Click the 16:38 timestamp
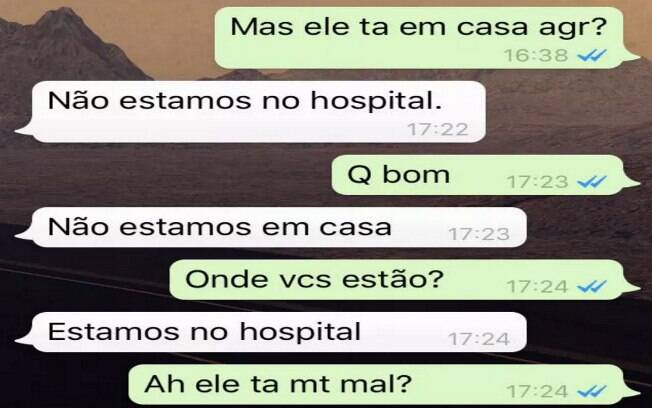Screen dimensions: 652x408 click(x=536, y=55)
